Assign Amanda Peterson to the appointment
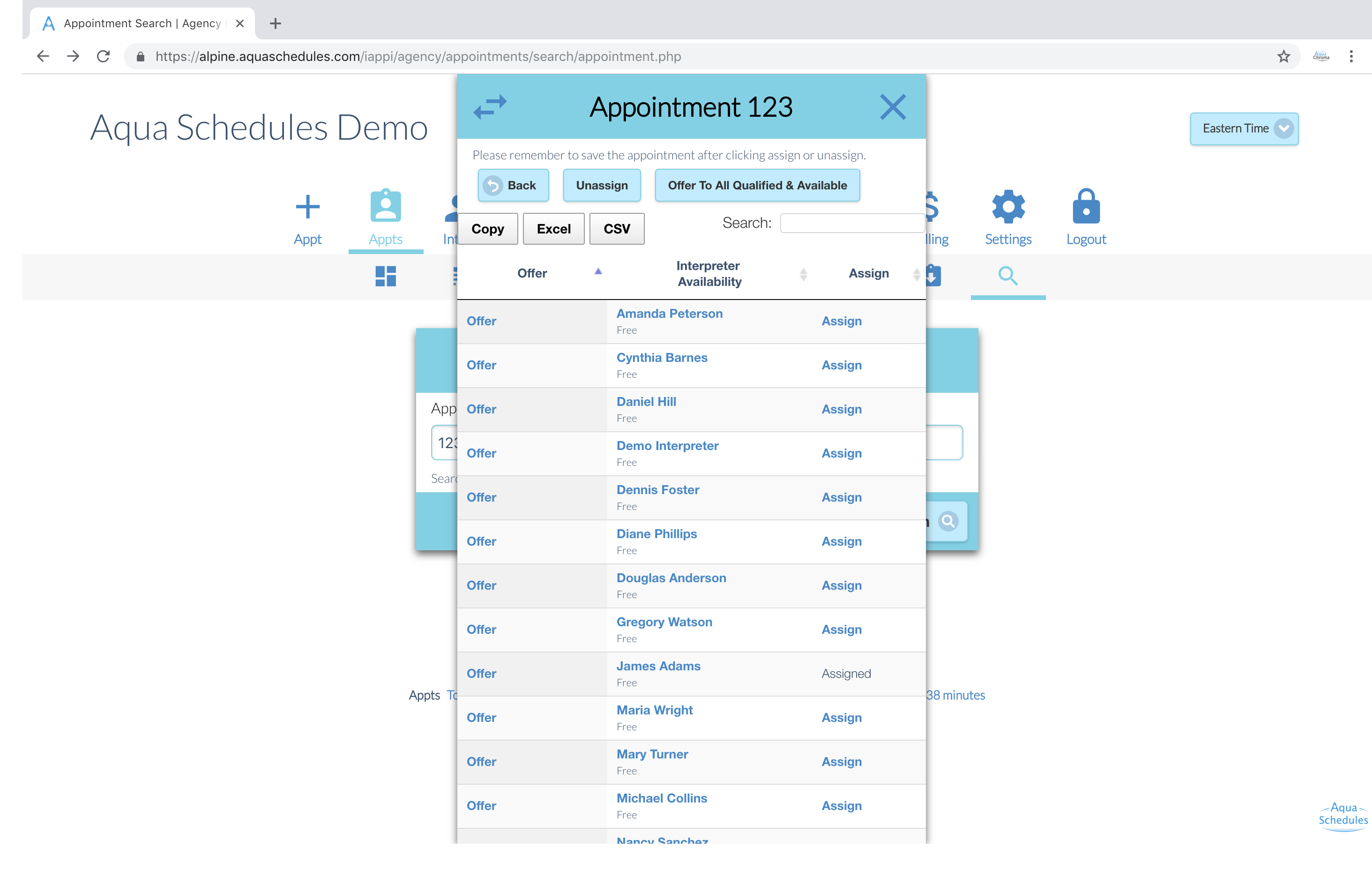Viewport: 1372px width, 870px height. (x=842, y=321)
